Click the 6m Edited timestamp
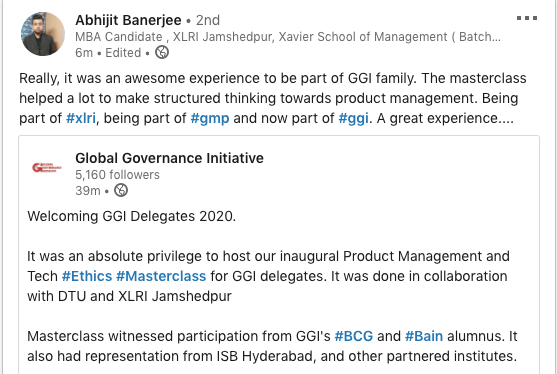 tap(108, 53)
